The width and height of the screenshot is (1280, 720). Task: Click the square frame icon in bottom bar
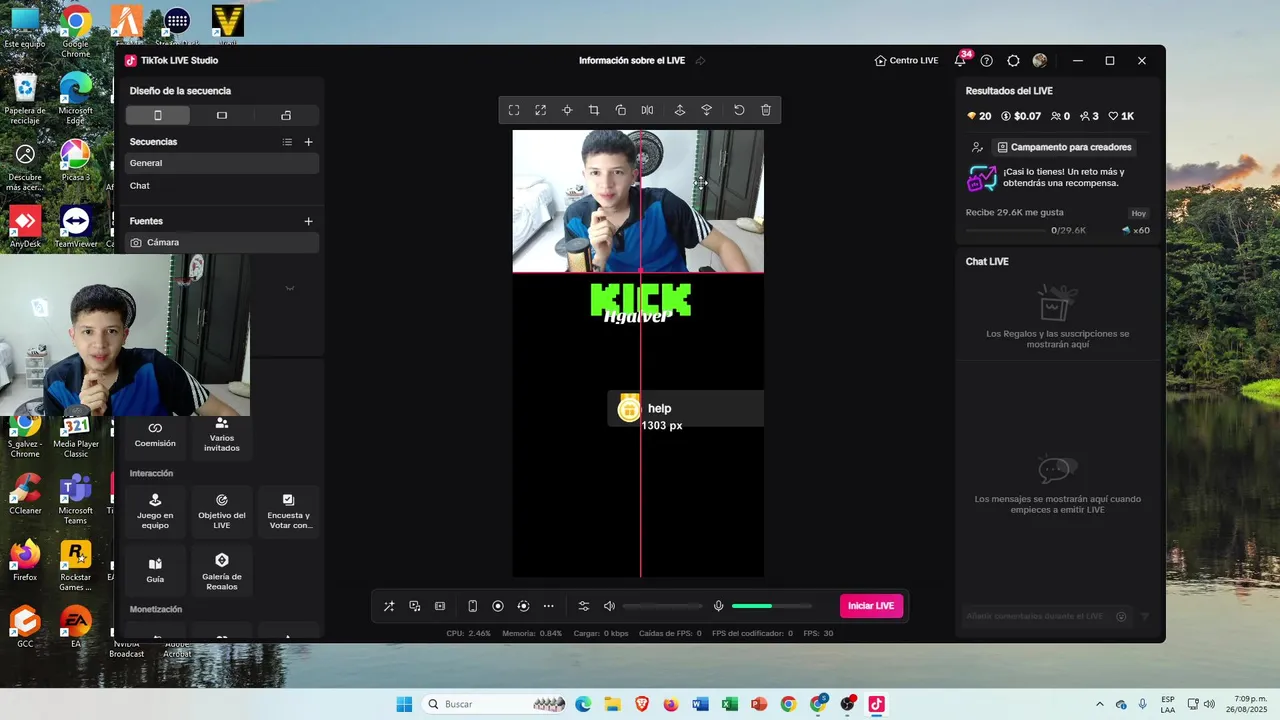coord(440,606)
